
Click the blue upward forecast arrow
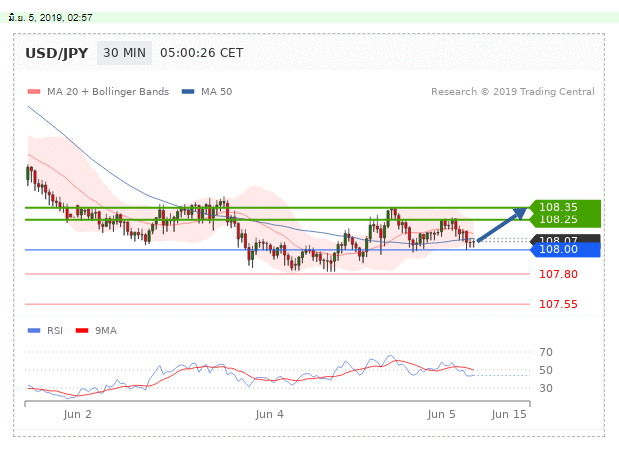pos(502,224)
